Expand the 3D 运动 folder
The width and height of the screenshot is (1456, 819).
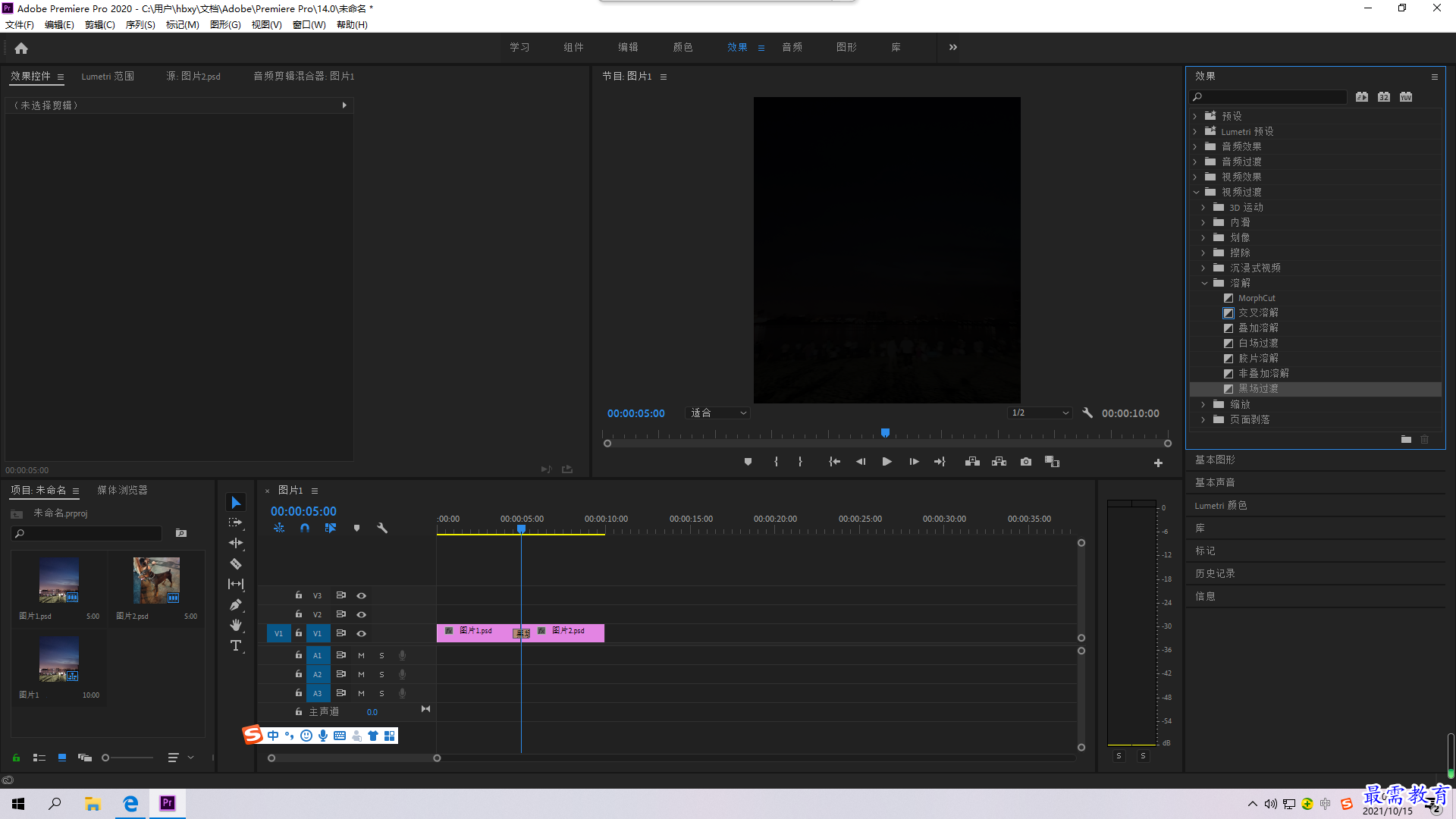point(1203,207)
